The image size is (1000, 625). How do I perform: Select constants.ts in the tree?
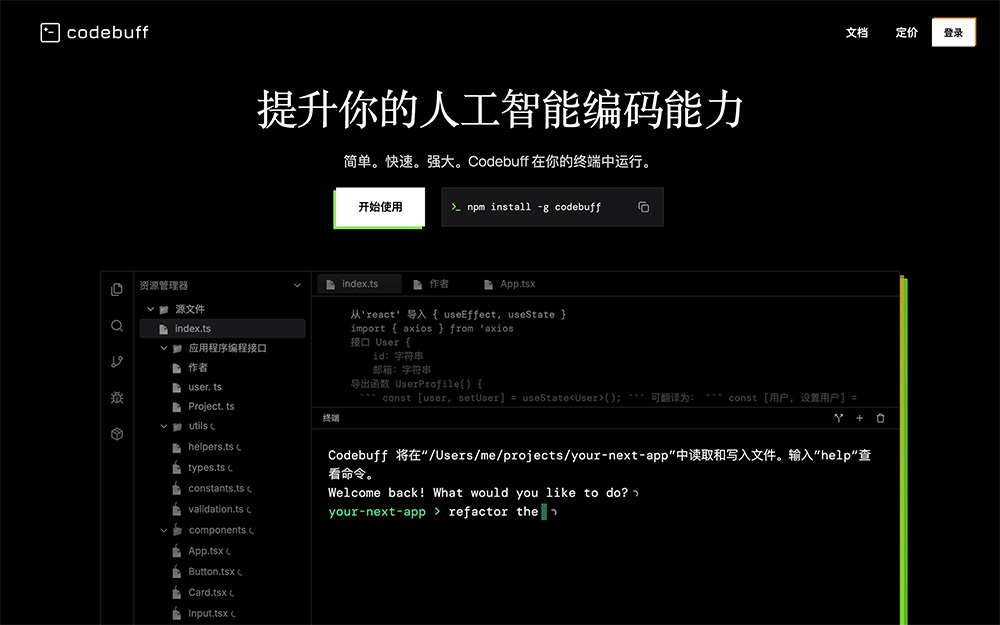[216, 489]
